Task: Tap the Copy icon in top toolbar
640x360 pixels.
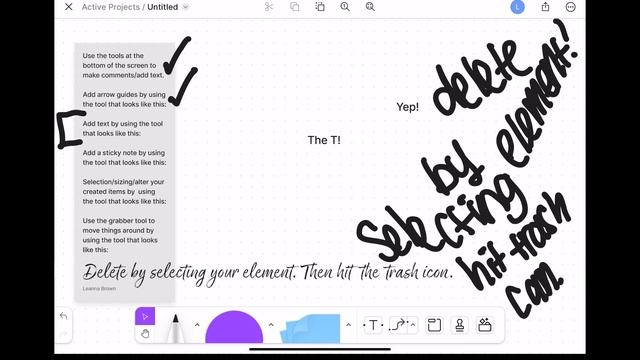Action: tap(294, 7)
